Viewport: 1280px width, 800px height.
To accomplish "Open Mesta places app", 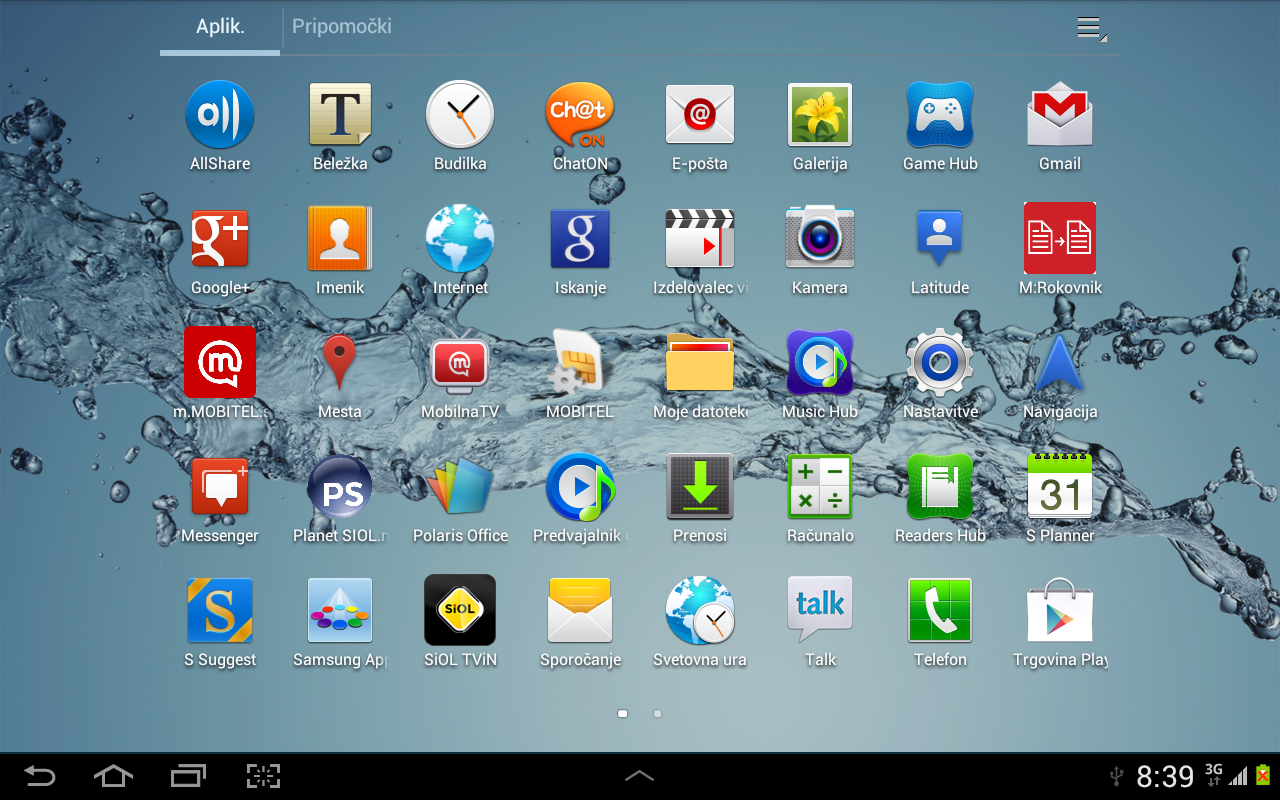I will [x=340, y=363].
